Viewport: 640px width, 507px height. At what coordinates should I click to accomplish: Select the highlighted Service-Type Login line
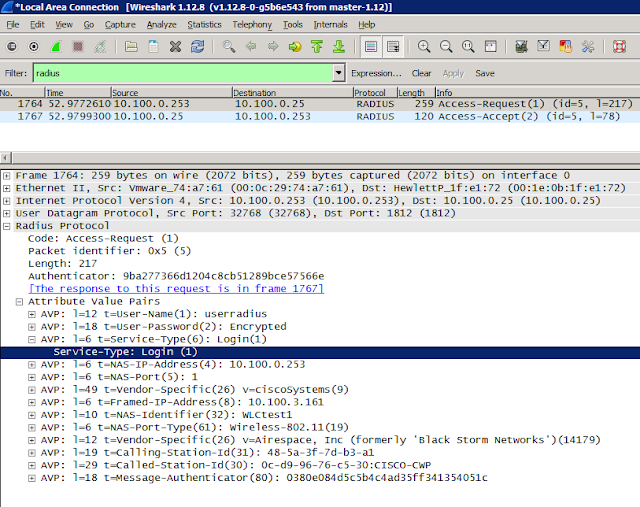(x=320, y=352)
